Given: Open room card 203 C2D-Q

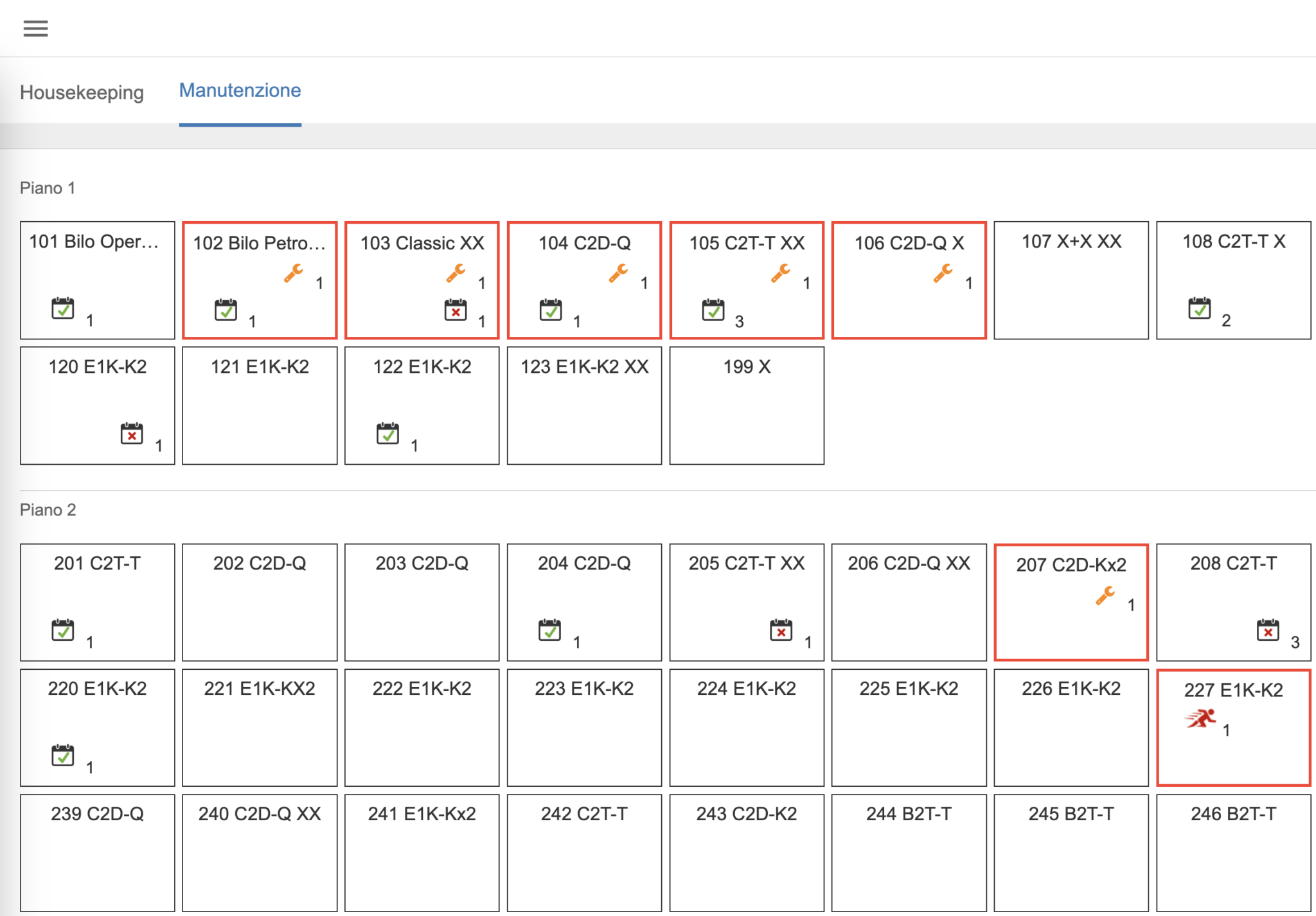Looking at the screenshot, I should pos(422,602).
